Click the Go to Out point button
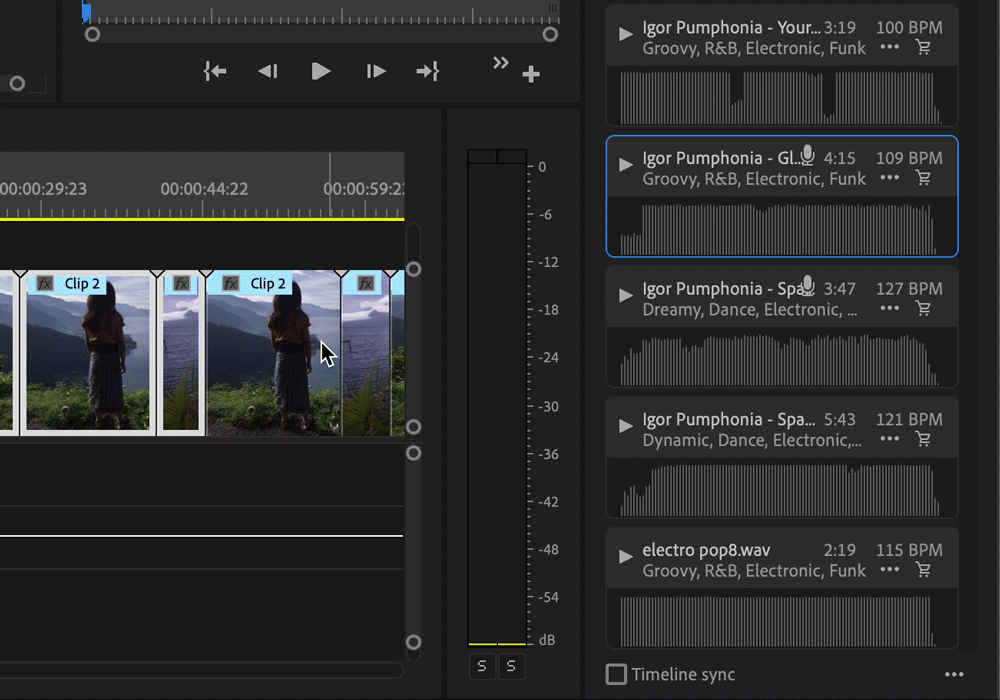This screenshot has width=1000, height=700. click(428, 71)
